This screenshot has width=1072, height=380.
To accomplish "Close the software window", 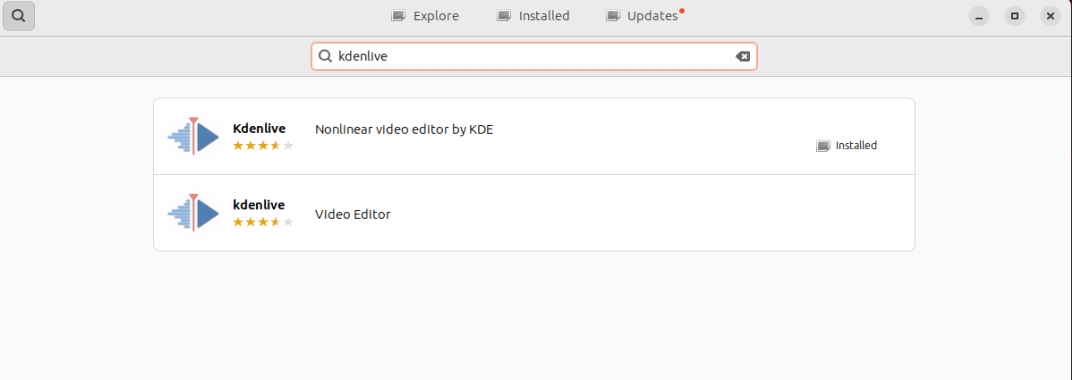I will pos(1050,16).
